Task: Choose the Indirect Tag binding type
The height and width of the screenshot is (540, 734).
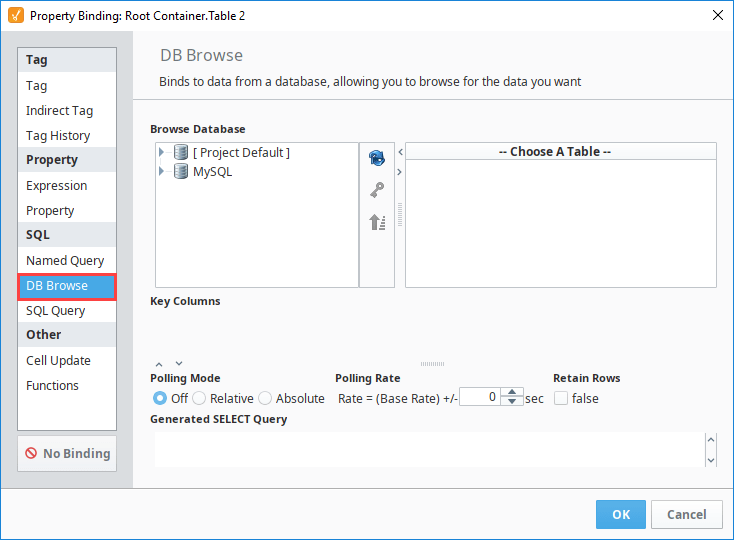Action: click(x=67, y=111)
